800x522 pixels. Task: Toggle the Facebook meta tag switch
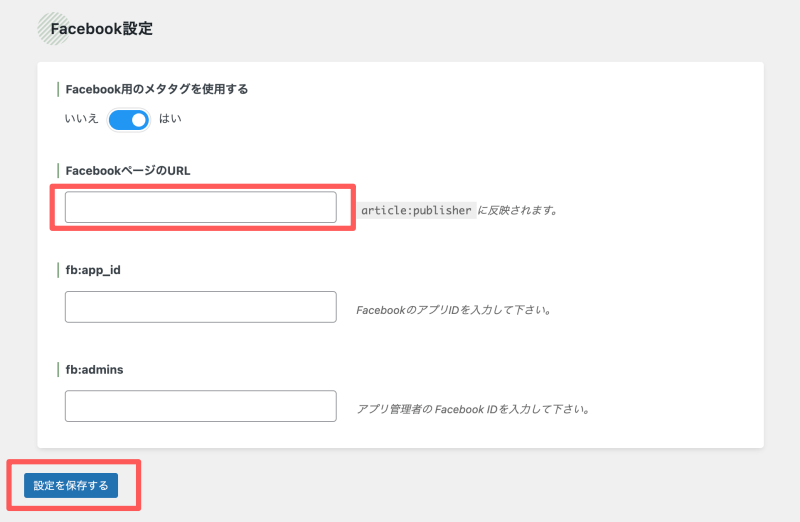tap(129, 120)
